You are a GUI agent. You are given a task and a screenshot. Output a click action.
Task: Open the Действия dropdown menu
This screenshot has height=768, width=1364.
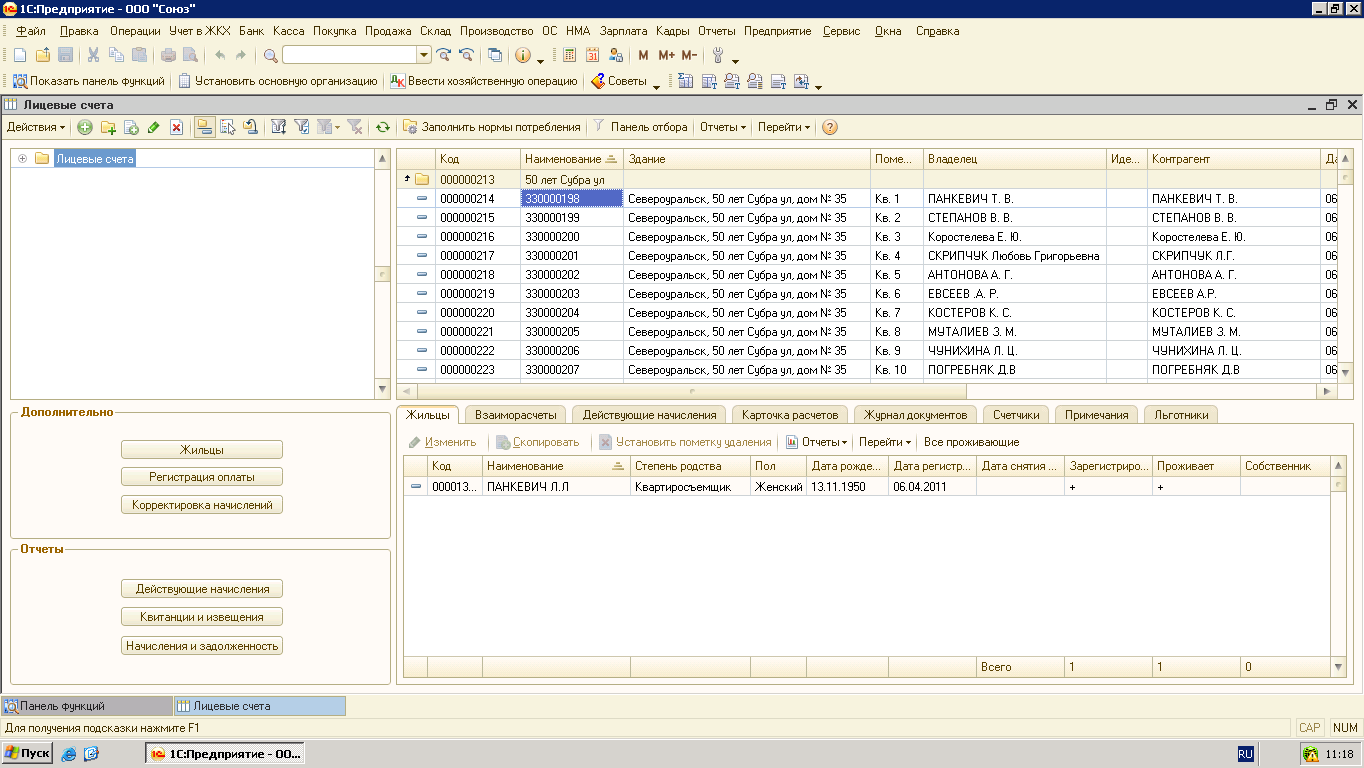click(x=36, y=127)
